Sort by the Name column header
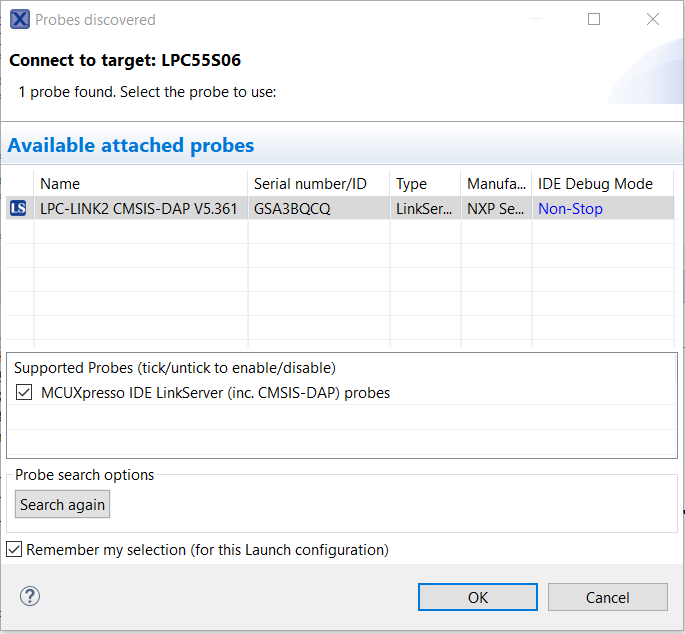Screen dimensions: 685x634 [140, 184]
